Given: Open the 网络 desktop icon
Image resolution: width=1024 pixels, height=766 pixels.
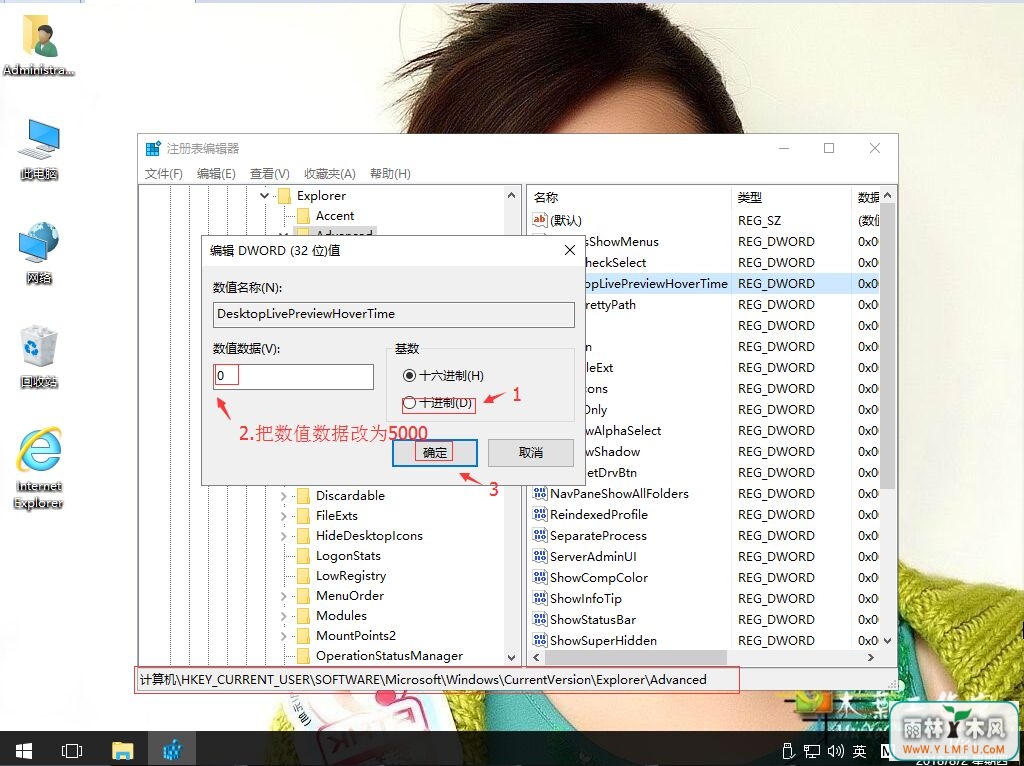Looking at the screenshot, I should (39, 253).
